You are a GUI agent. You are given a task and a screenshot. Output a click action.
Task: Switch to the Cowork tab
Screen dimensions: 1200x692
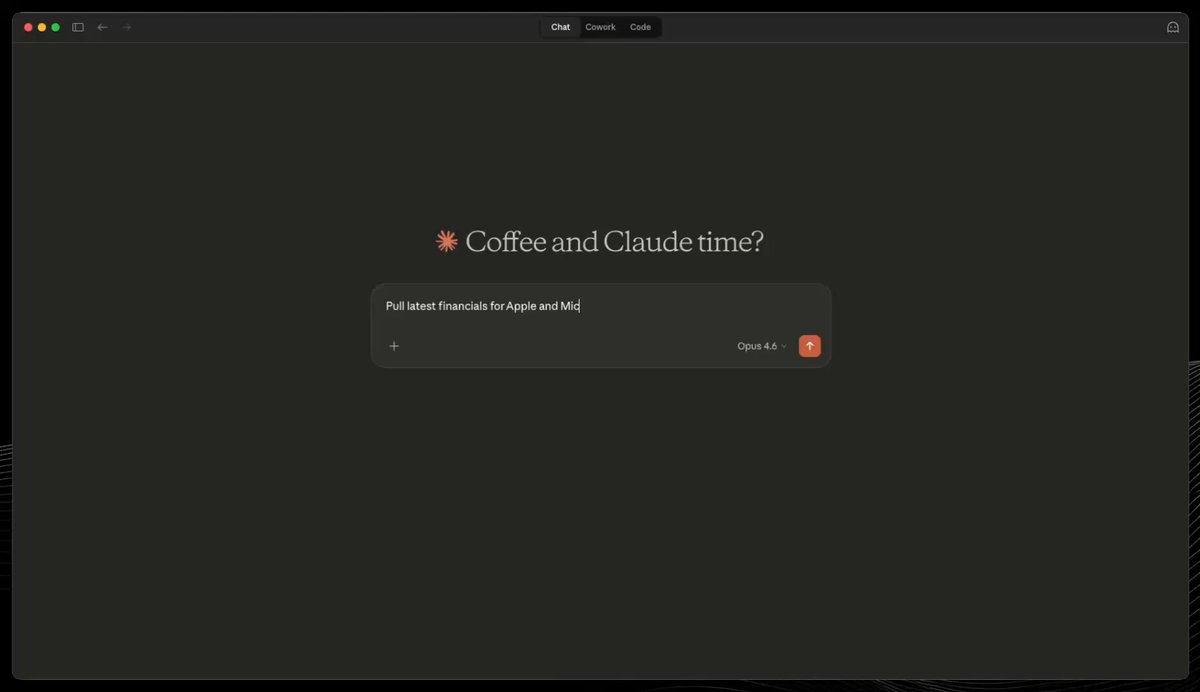(x=600, y=27)
